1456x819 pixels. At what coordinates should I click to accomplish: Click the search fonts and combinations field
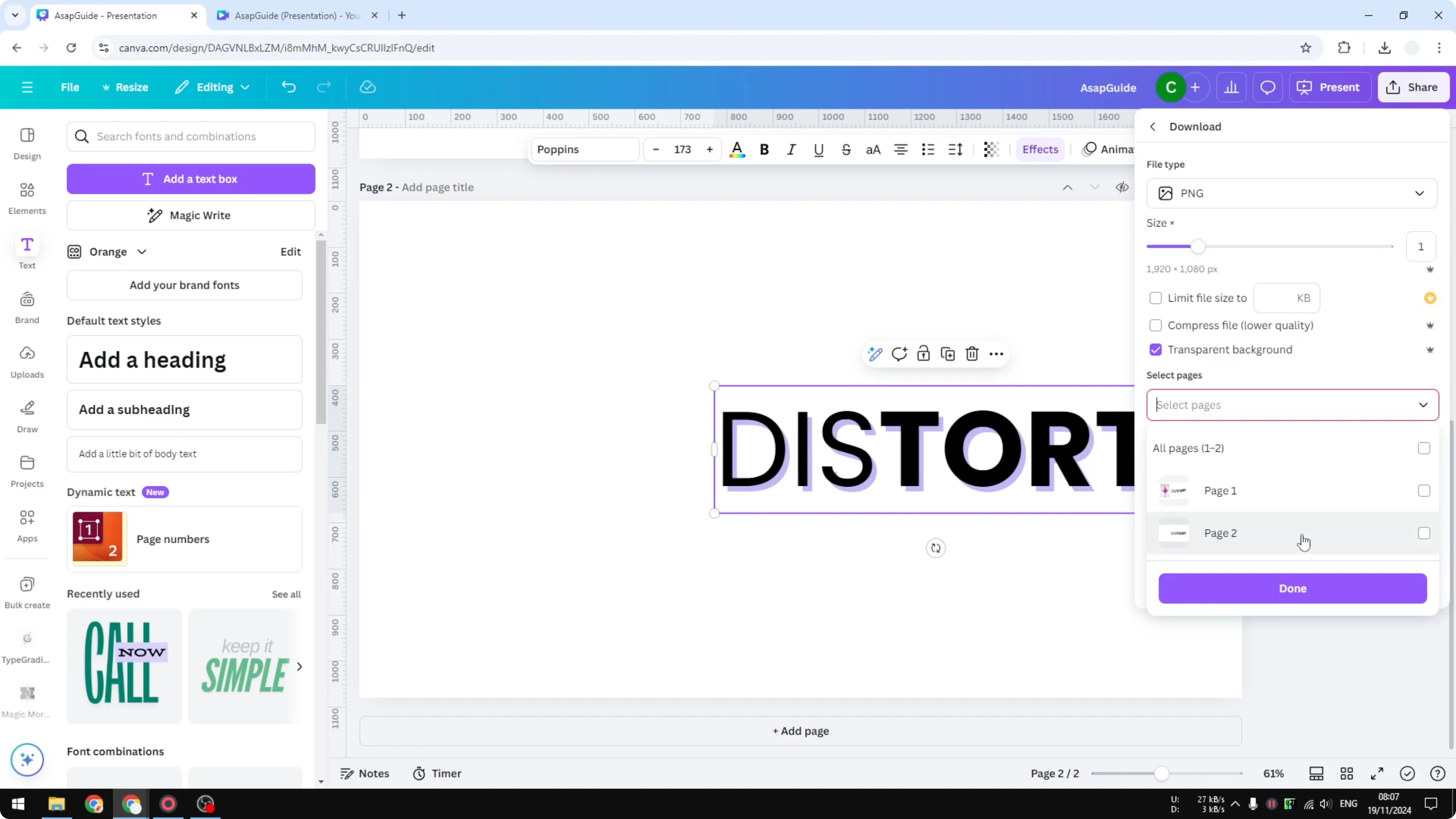click(x=190, y=136)
